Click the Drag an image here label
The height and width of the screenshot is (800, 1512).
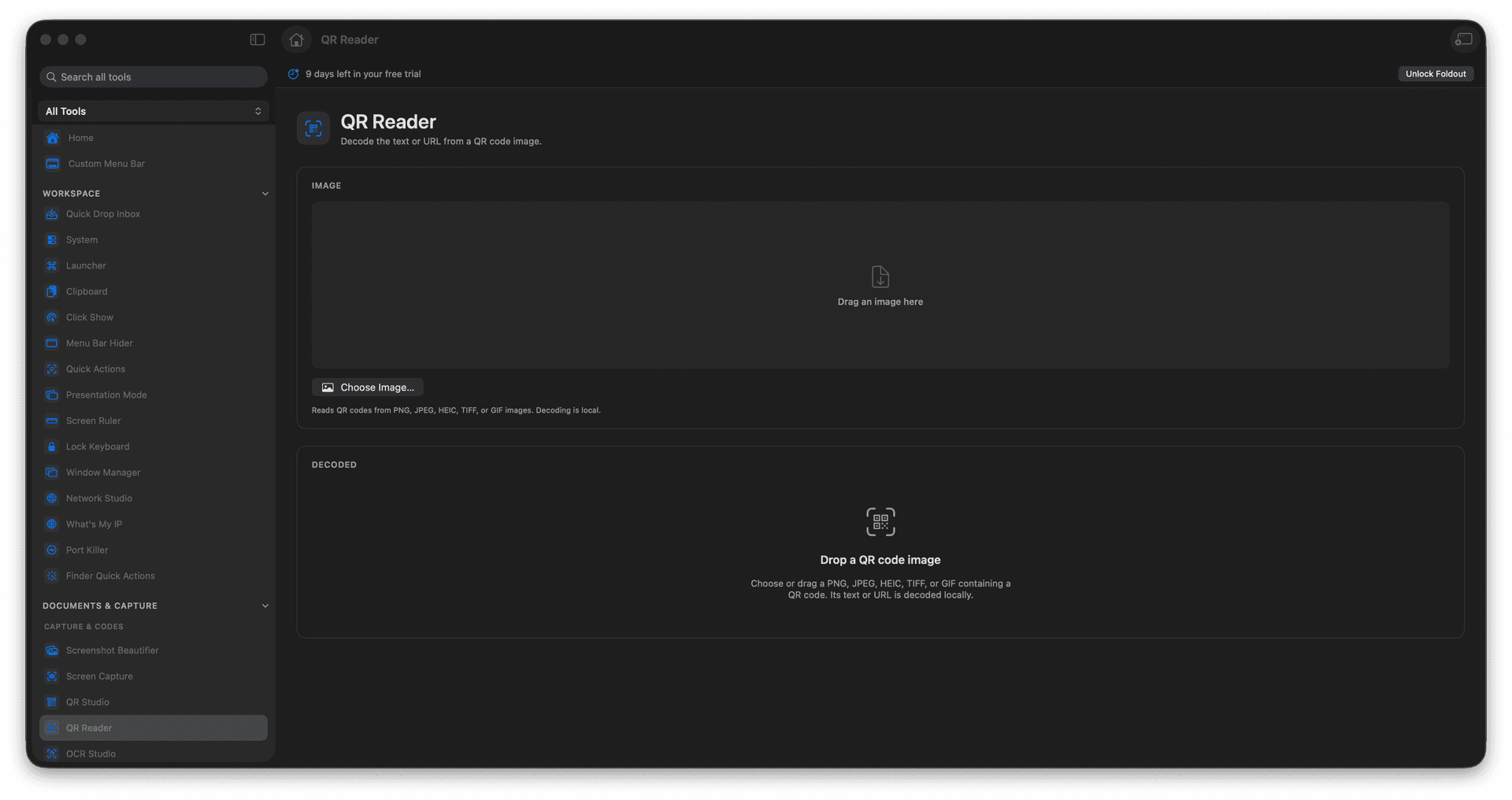[880, 302]
